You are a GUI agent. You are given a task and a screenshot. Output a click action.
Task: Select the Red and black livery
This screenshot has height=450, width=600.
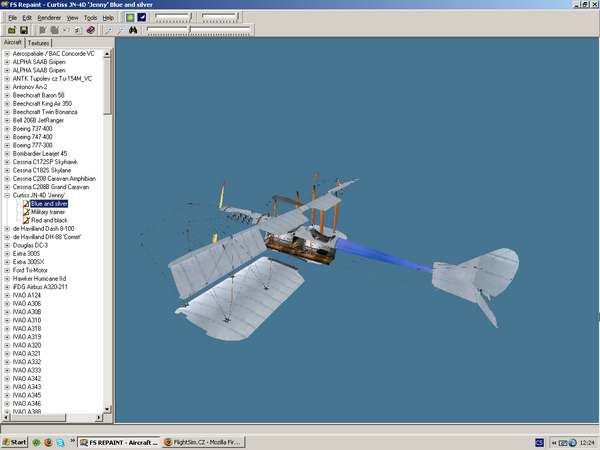coord(49,220)
